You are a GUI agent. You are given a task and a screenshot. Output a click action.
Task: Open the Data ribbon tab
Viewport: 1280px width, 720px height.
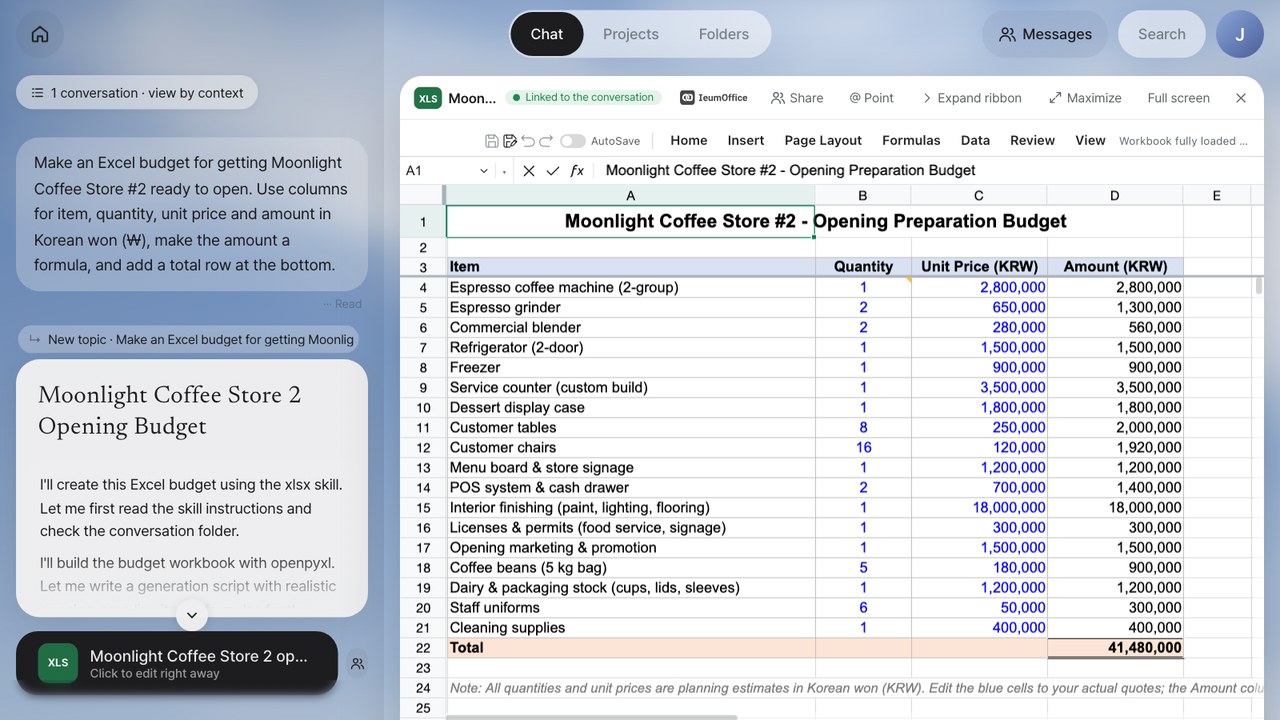tap(975, 141)
